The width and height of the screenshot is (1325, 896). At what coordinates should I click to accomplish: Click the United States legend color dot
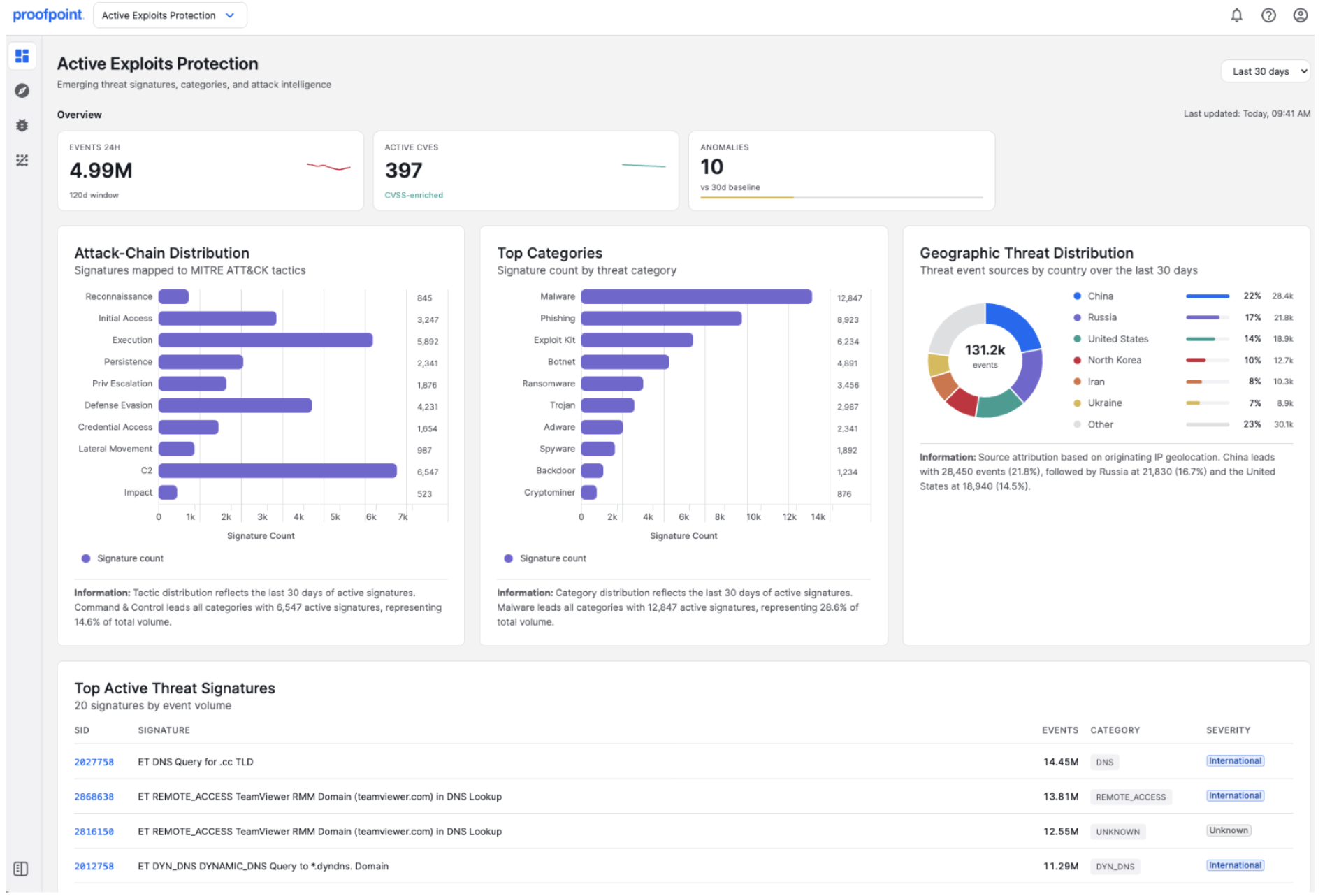pyautogui.click(x=1077, y=339)
